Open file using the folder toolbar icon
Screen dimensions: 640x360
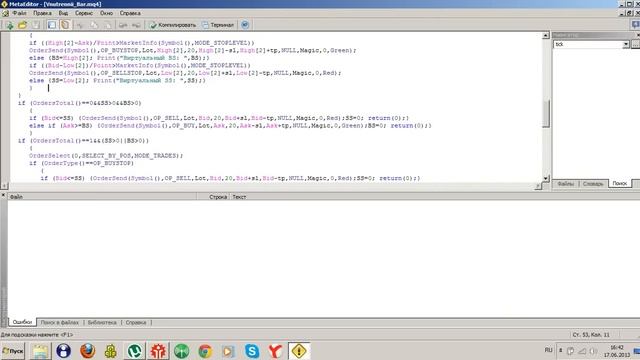tap(22, 25)
